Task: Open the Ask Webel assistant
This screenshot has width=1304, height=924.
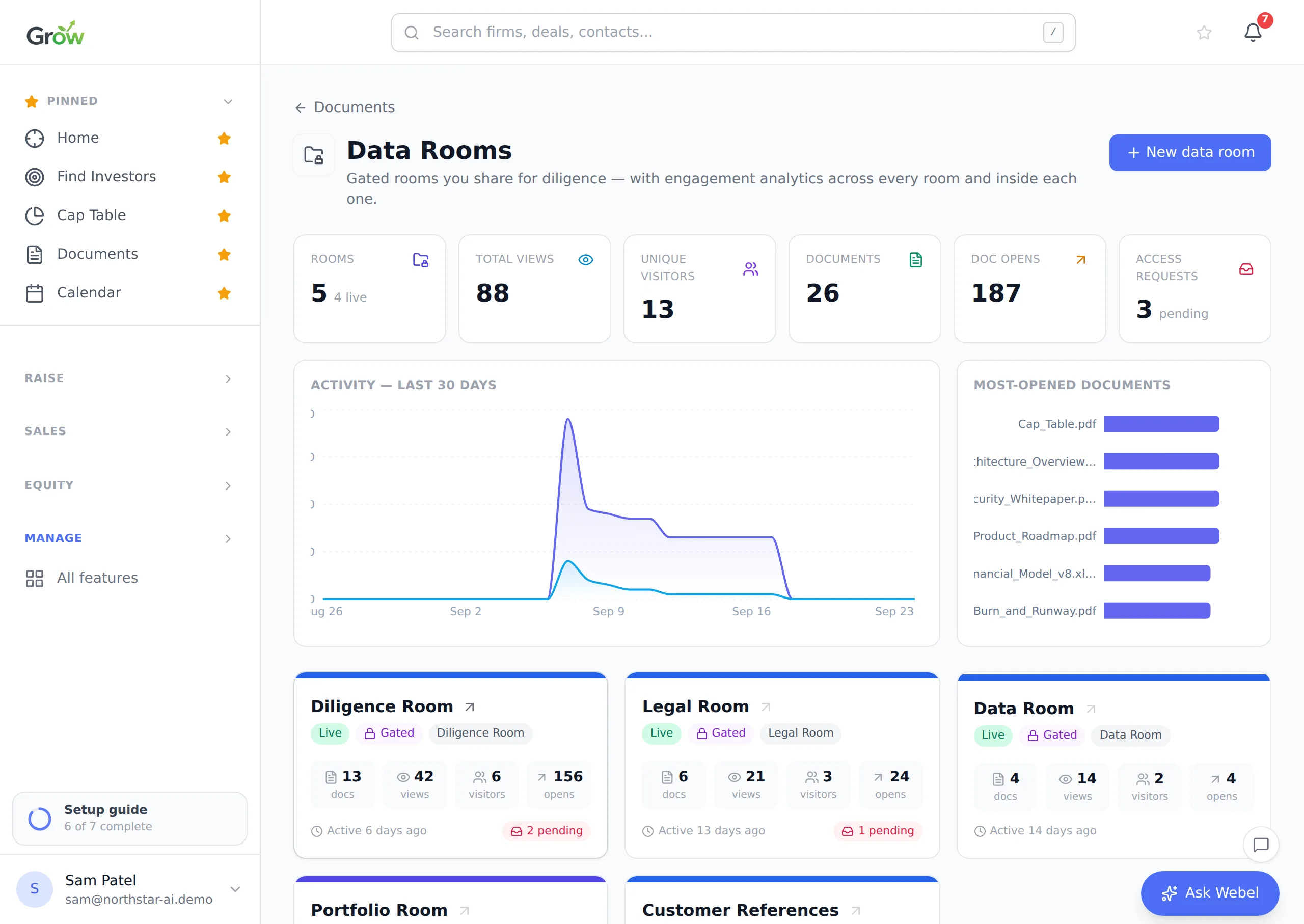Action: coord(1210,893)
